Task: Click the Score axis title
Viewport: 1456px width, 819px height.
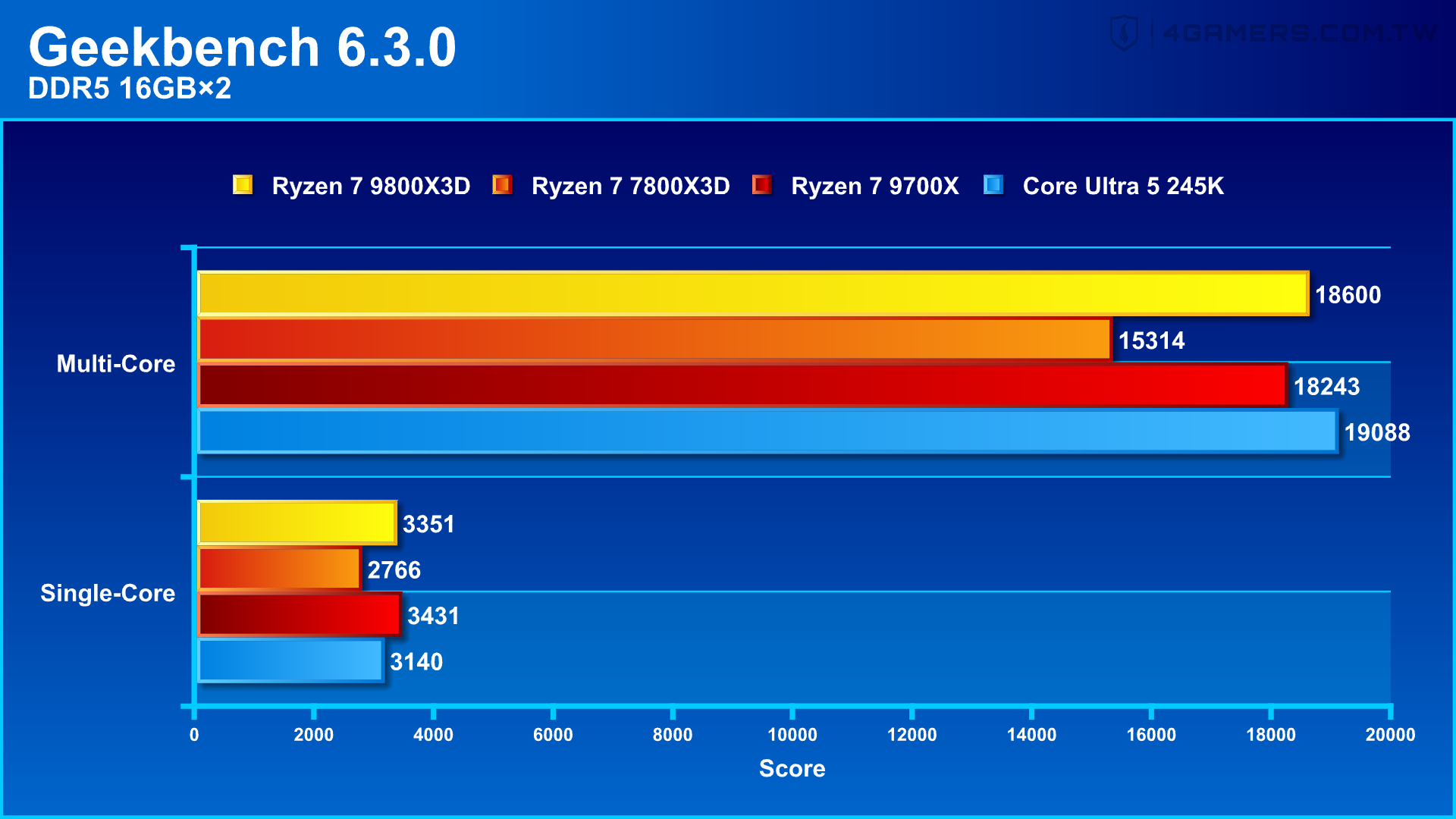Action: click(792, 768)
